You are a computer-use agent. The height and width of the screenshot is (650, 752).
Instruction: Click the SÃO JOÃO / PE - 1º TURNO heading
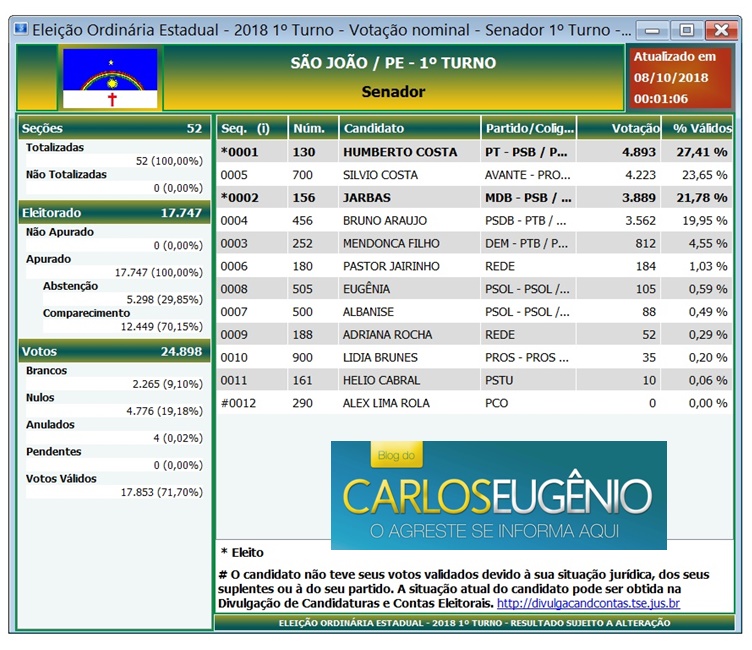pos(393,63)
